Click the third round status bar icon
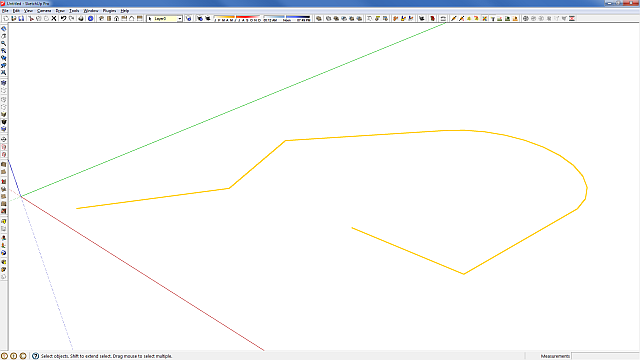The width and height of the screenshot is (640, 360). click(x=23, y=356)
